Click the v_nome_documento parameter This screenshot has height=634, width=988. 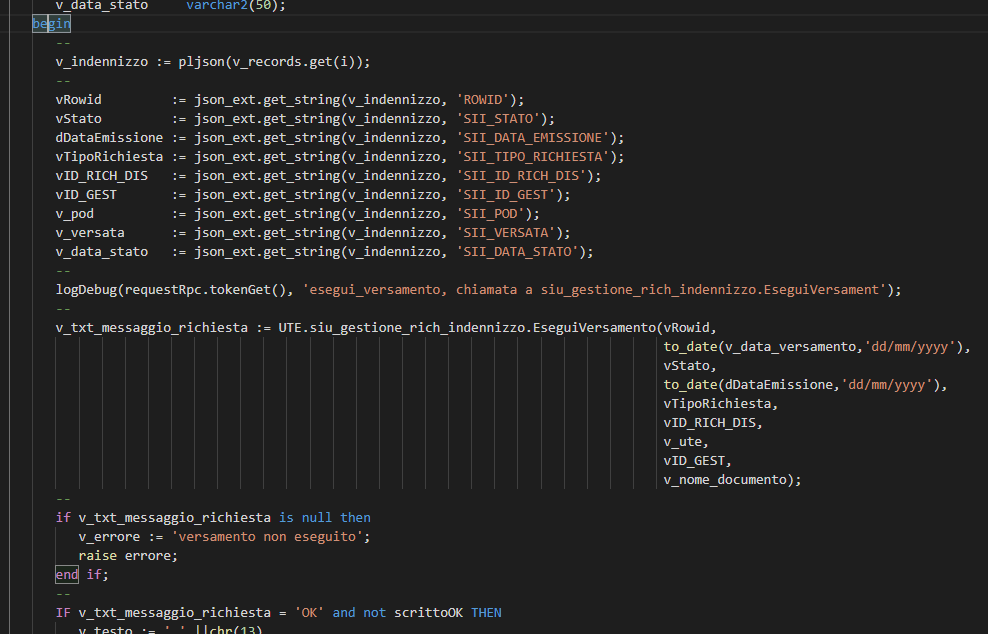click(x=722, y=479)
